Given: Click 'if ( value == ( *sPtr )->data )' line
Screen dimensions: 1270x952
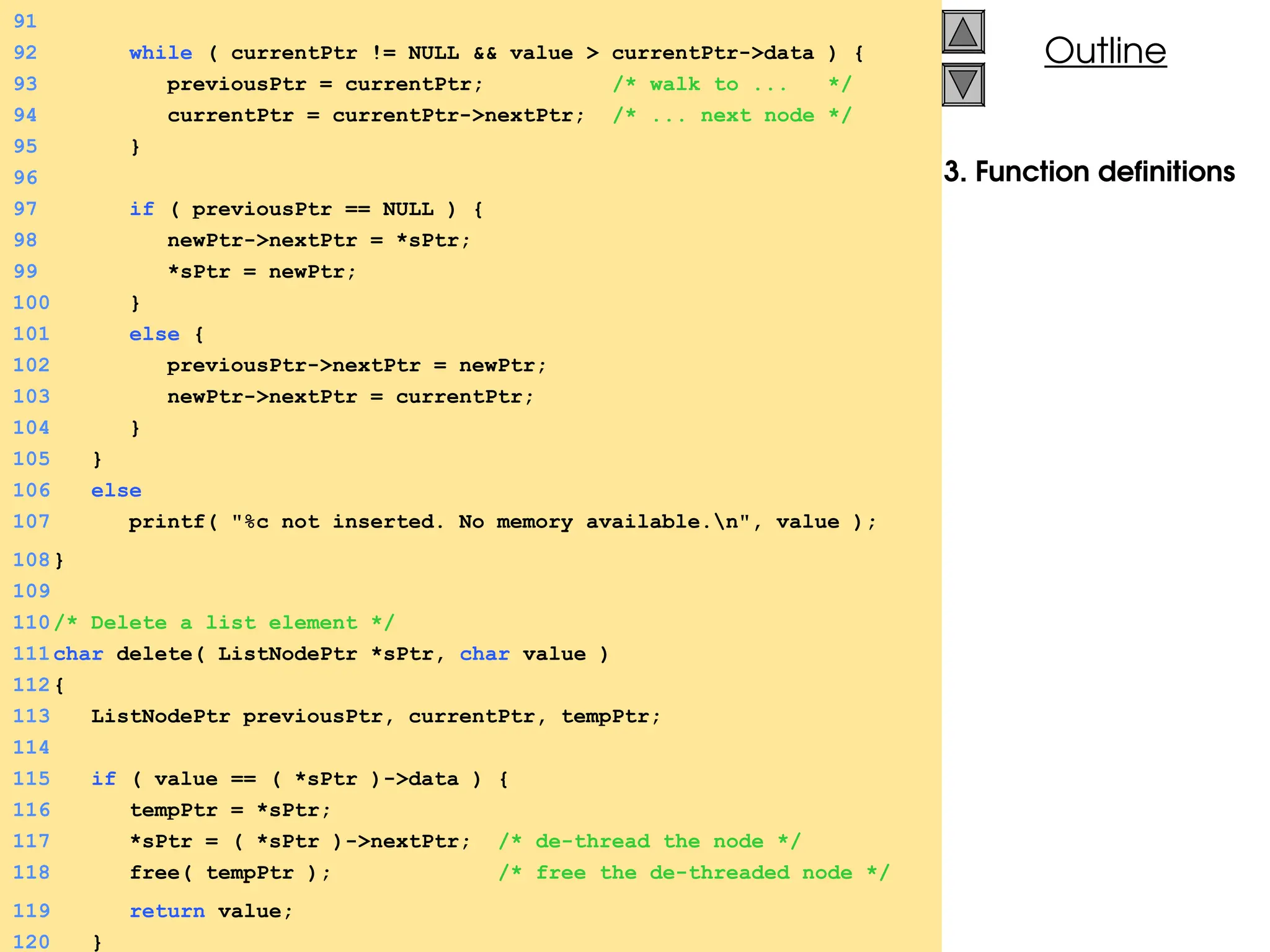Looking at the screenshot, I should pyautogui.click(x=300, y=779).
